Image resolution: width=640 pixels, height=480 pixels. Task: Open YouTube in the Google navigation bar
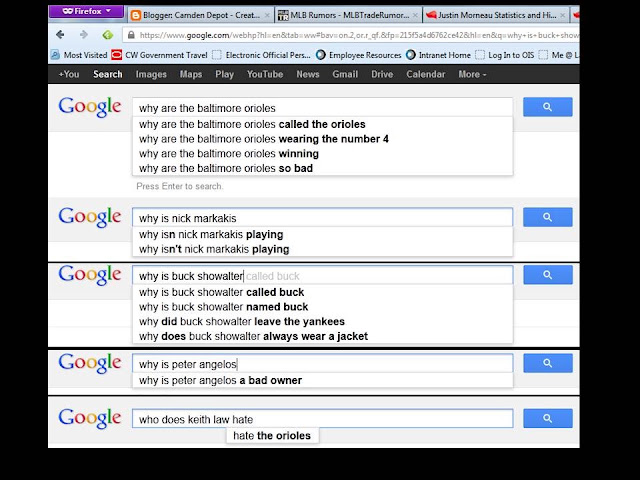[x=264, y=74]
